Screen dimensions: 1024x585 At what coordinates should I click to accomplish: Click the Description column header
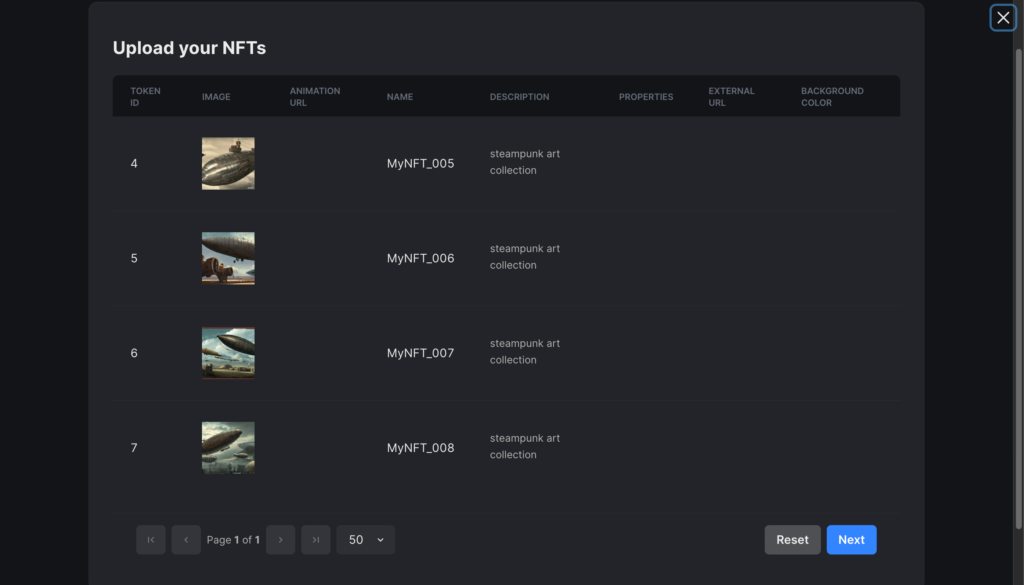coord(519,97)
